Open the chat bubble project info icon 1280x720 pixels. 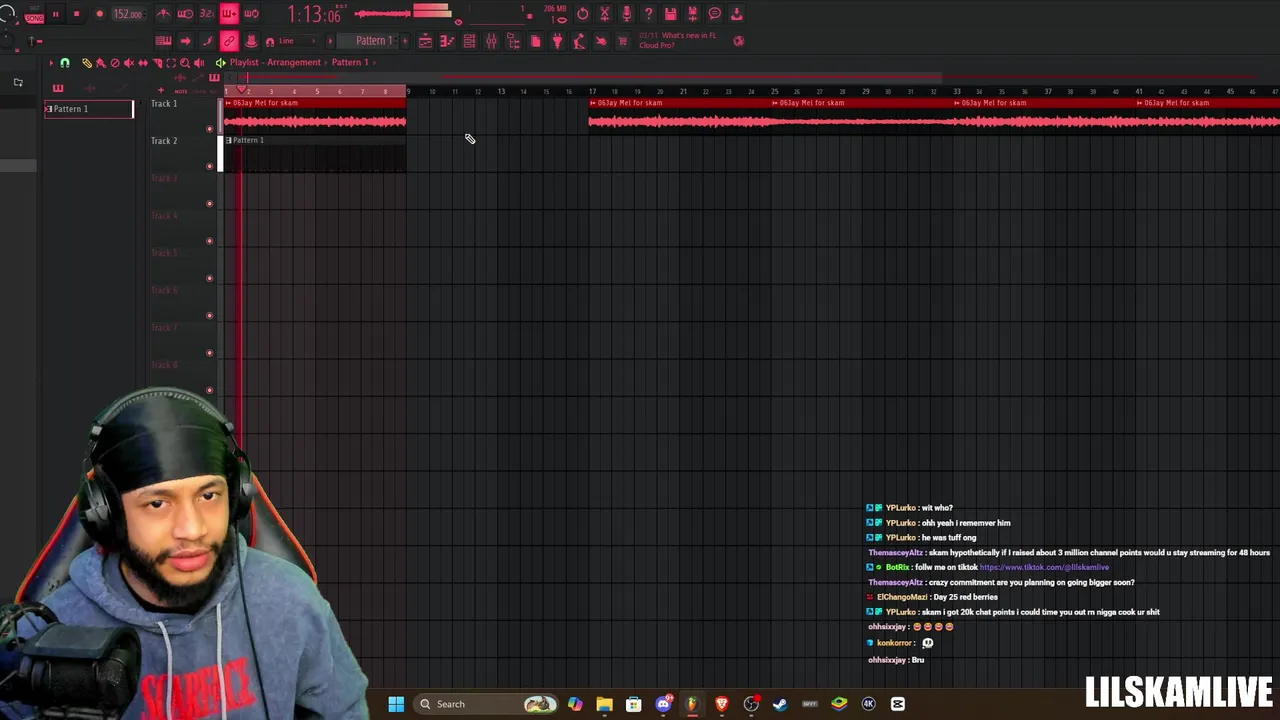714,14
